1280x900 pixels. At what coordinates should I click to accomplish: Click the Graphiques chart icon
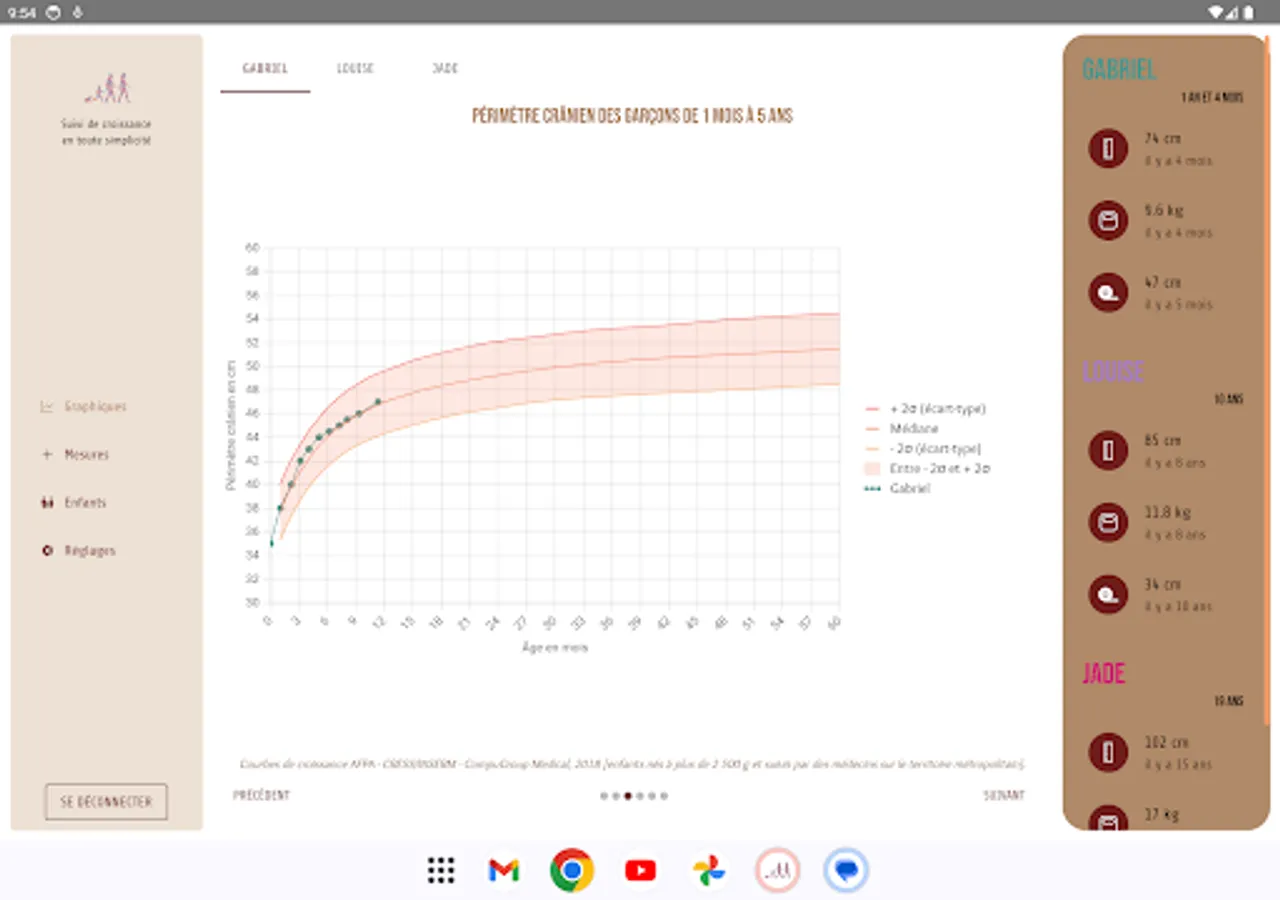pos(46,407)
